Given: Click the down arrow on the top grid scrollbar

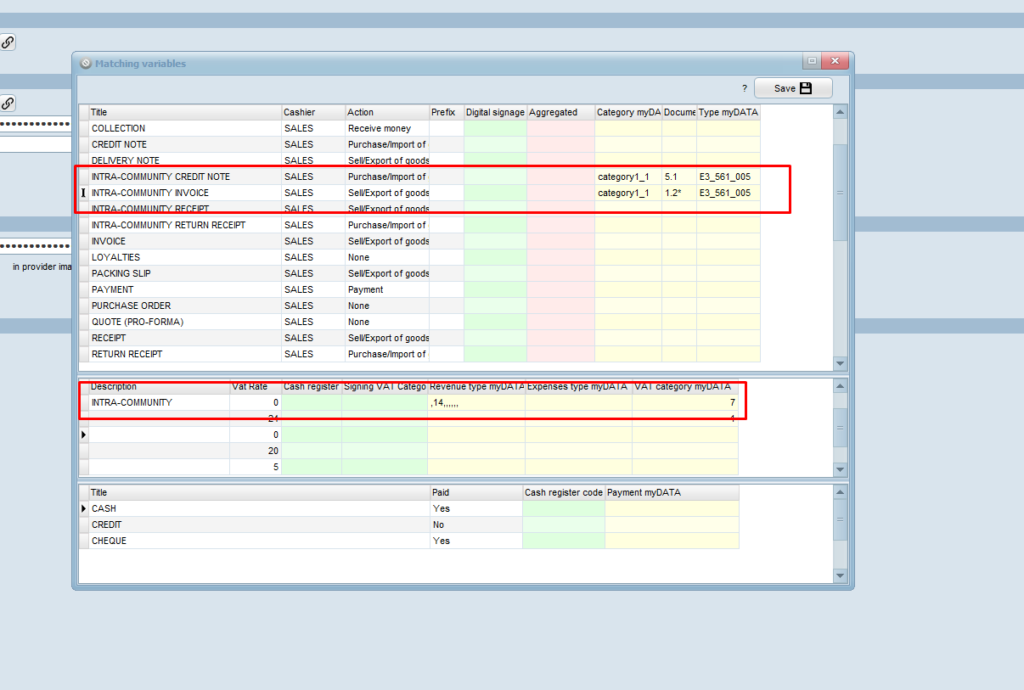Looking at the screenshot, I should [x=840, y=362].
